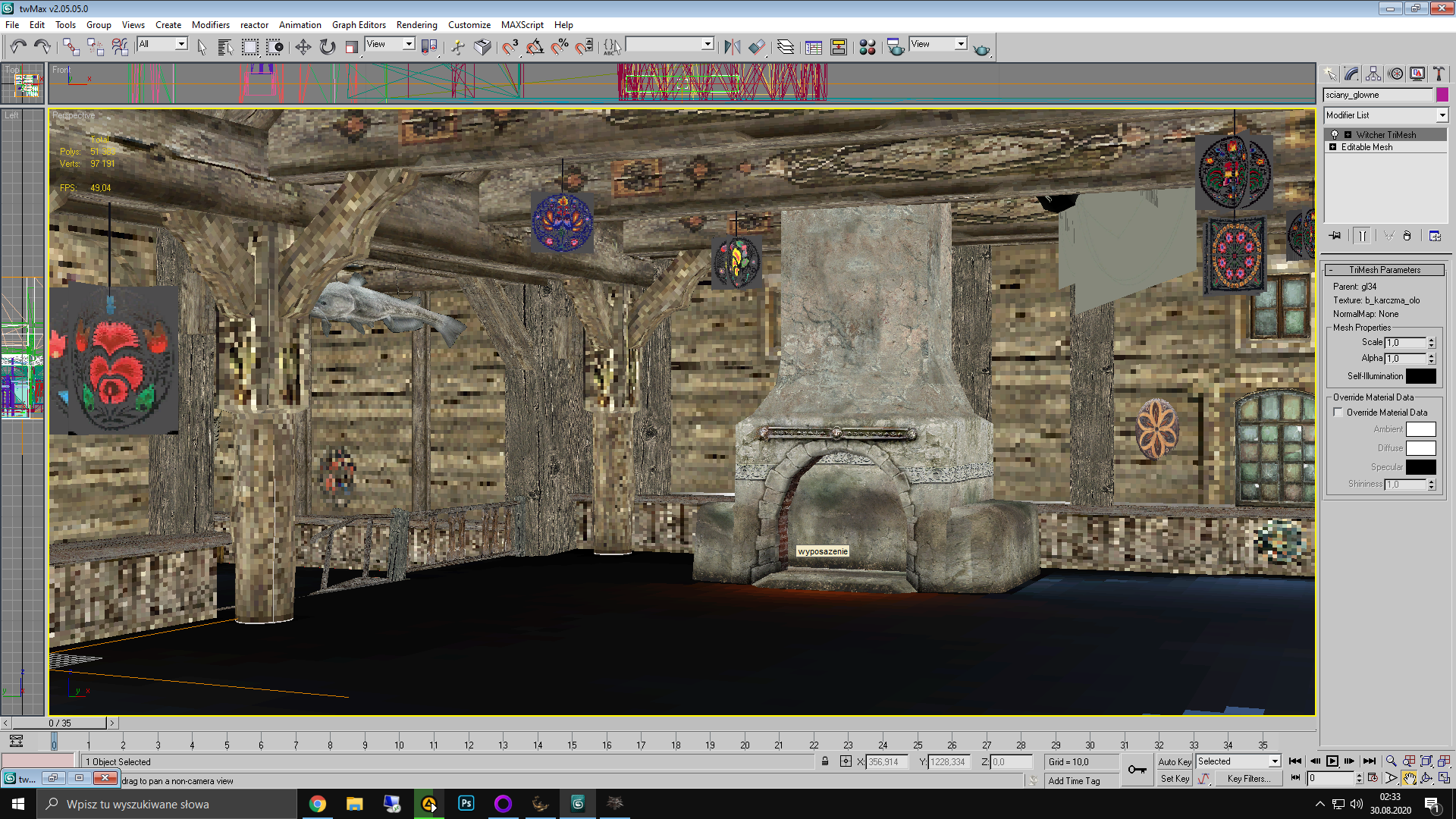Open Mirror Selected Objects tool

(732, 47)
